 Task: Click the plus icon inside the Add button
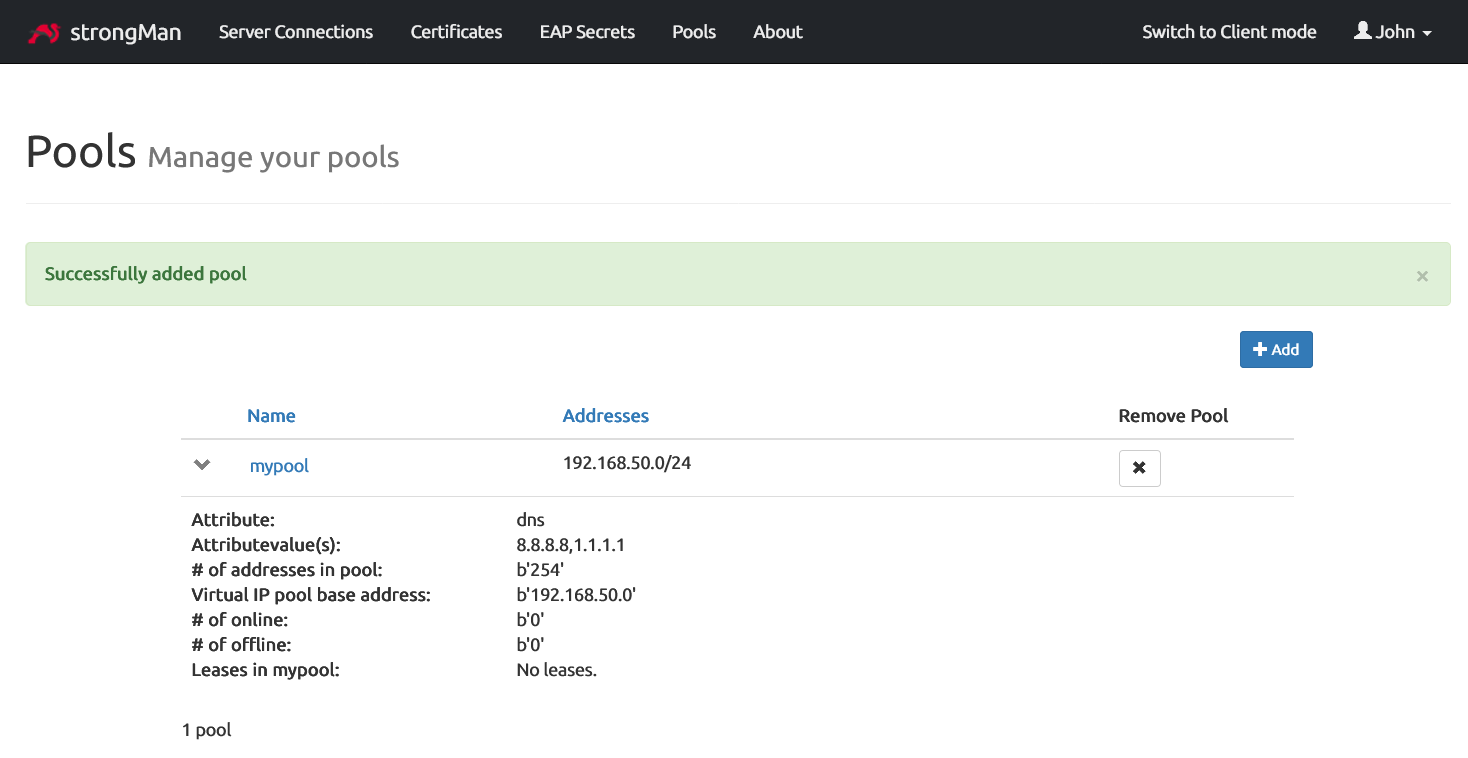[x=1262, y=349]
